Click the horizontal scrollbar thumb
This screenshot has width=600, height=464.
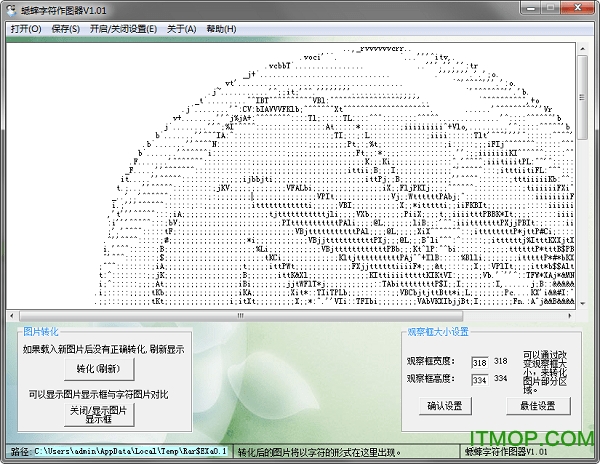(x=241, y=316)
